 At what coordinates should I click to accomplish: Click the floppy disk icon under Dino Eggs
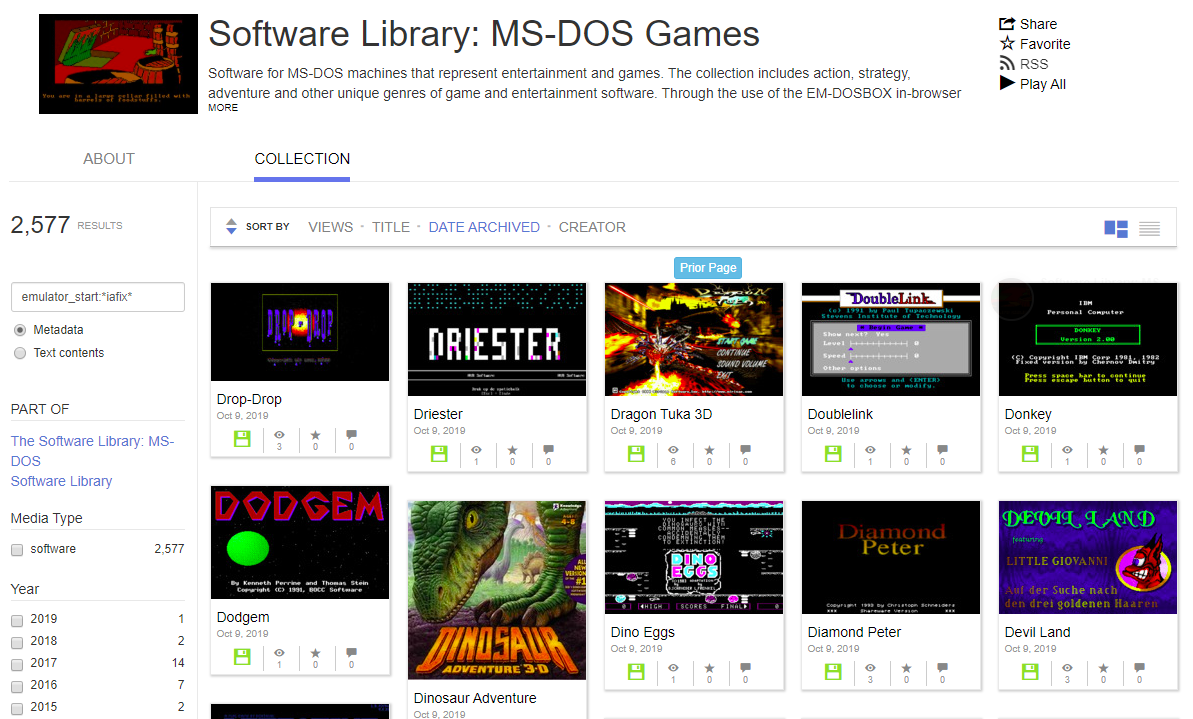[x=636, y=671]
